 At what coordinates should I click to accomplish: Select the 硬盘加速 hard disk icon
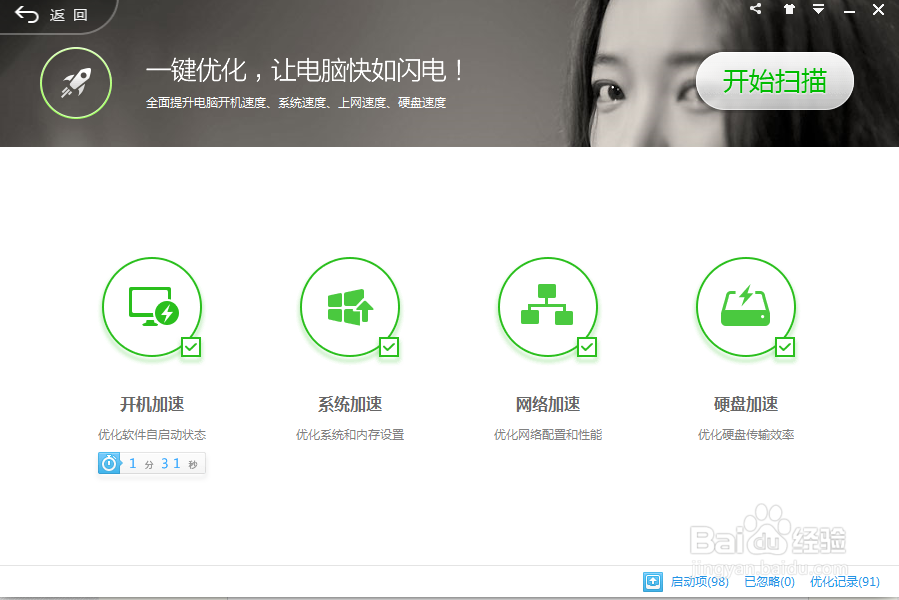[x=745, y=307]
